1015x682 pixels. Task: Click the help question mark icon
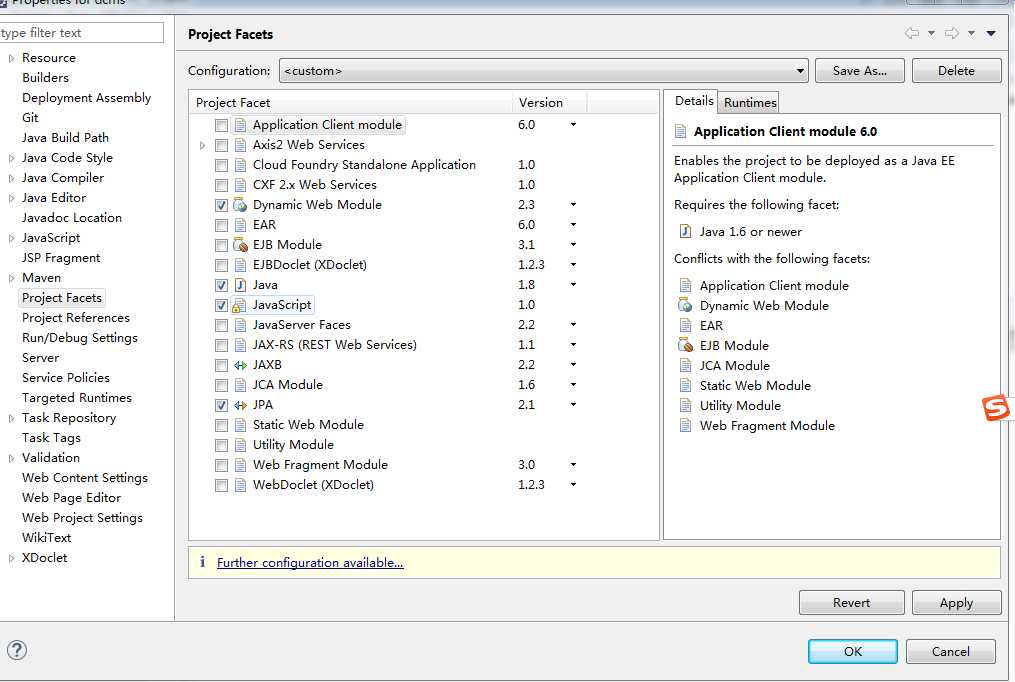click(17, 650)
